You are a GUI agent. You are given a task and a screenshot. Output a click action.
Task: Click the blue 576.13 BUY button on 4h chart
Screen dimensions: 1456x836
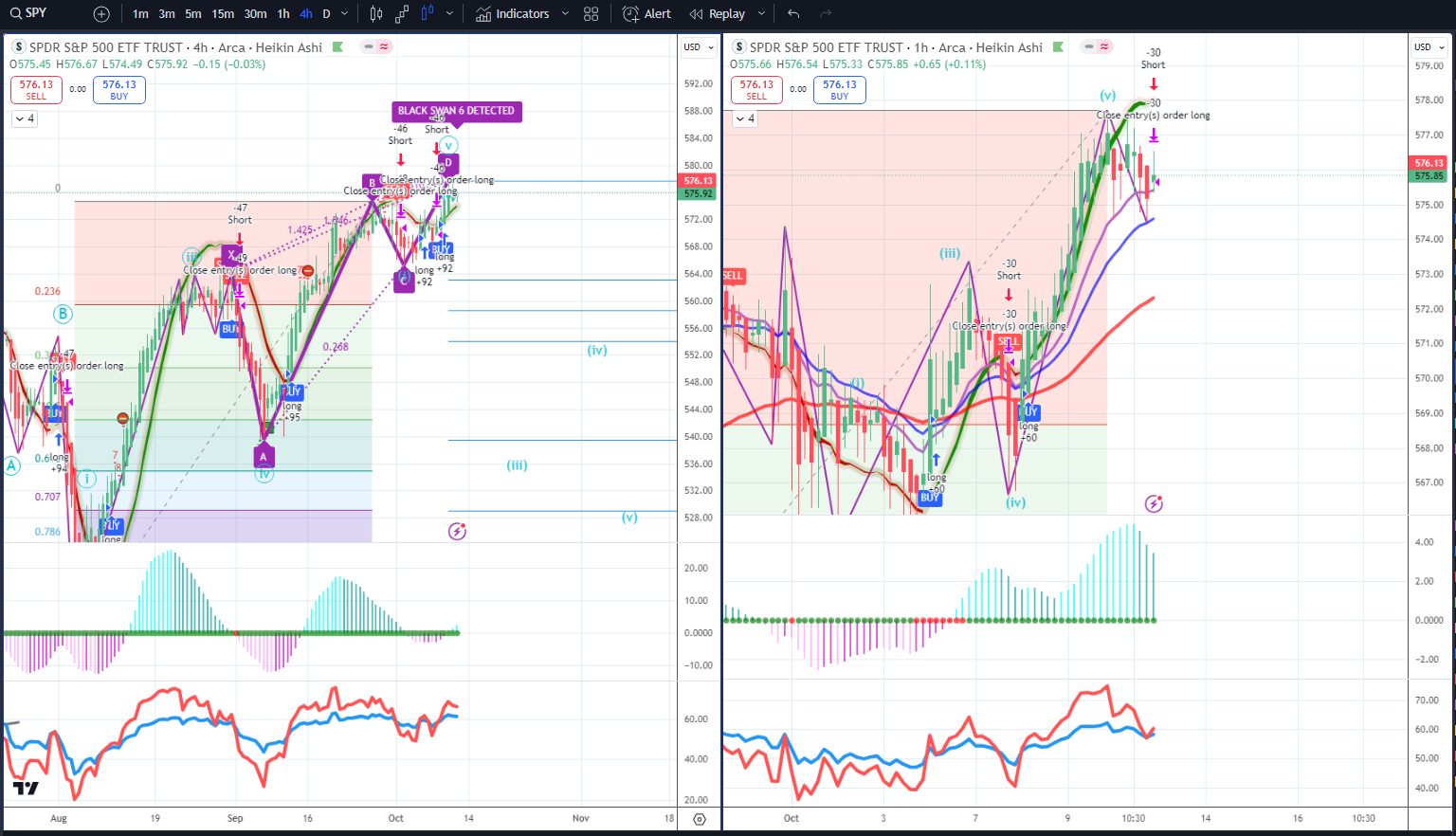(119, 89)
